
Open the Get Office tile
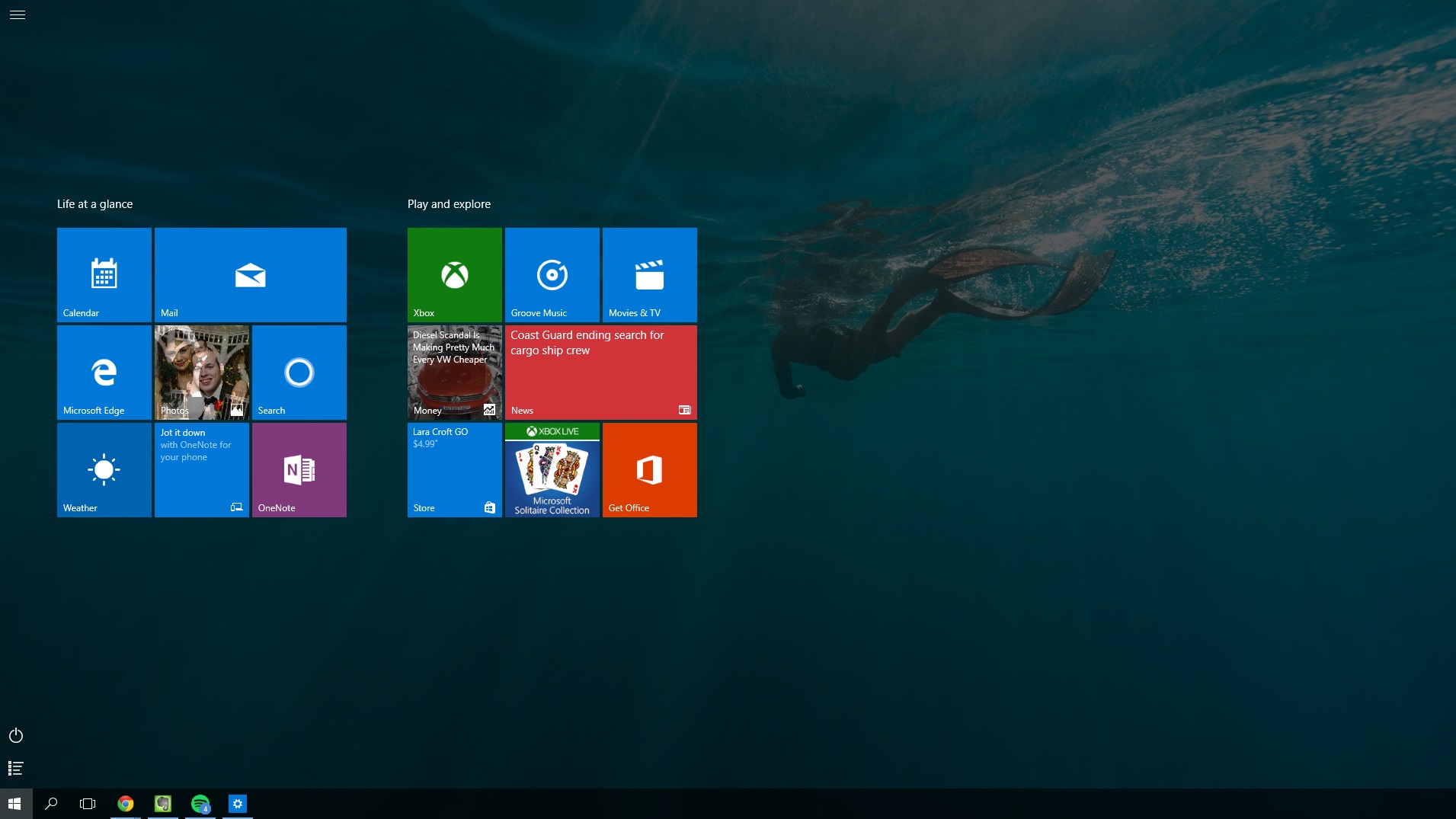point(650,470)
